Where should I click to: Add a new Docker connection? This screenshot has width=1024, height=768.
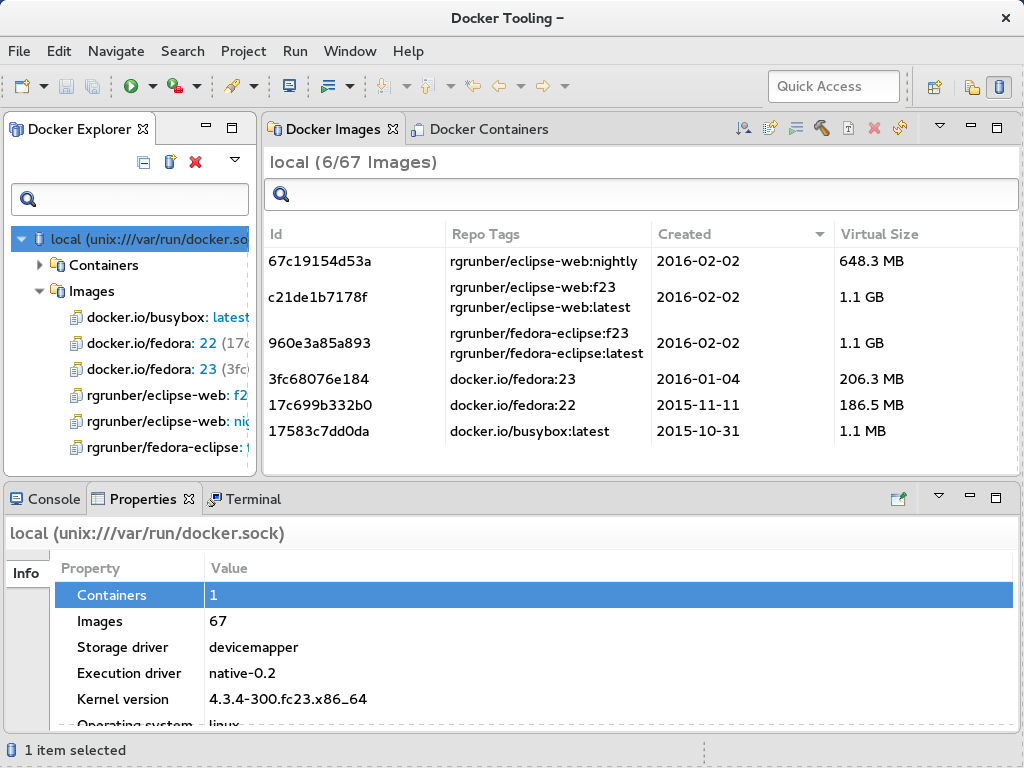pos(169,162)
